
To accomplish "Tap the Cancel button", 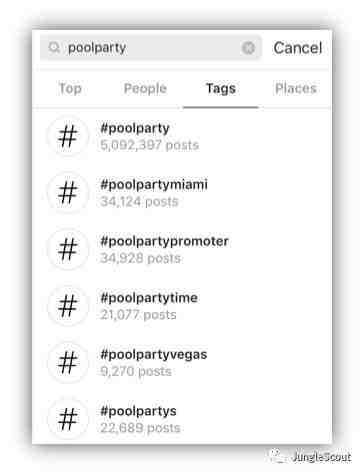I will tap(298, 48).
